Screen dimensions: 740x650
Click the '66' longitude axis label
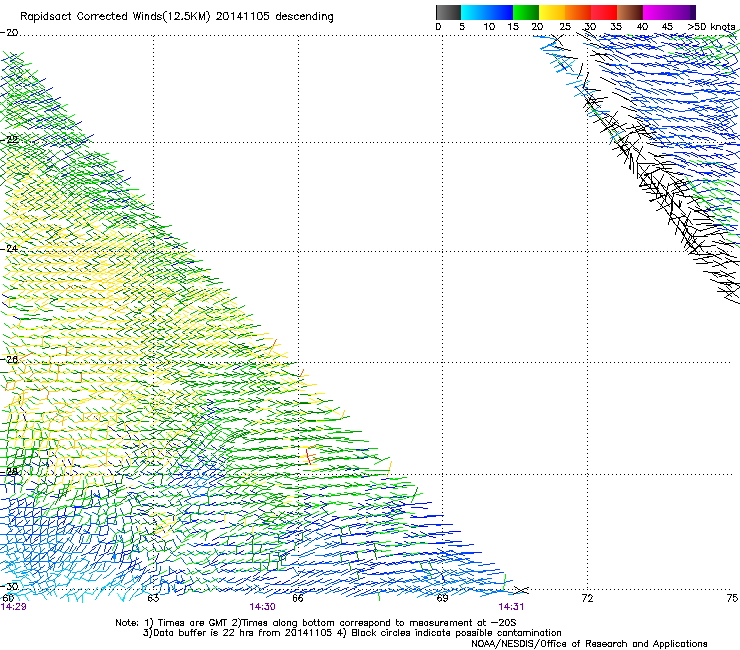click(298, 599)
